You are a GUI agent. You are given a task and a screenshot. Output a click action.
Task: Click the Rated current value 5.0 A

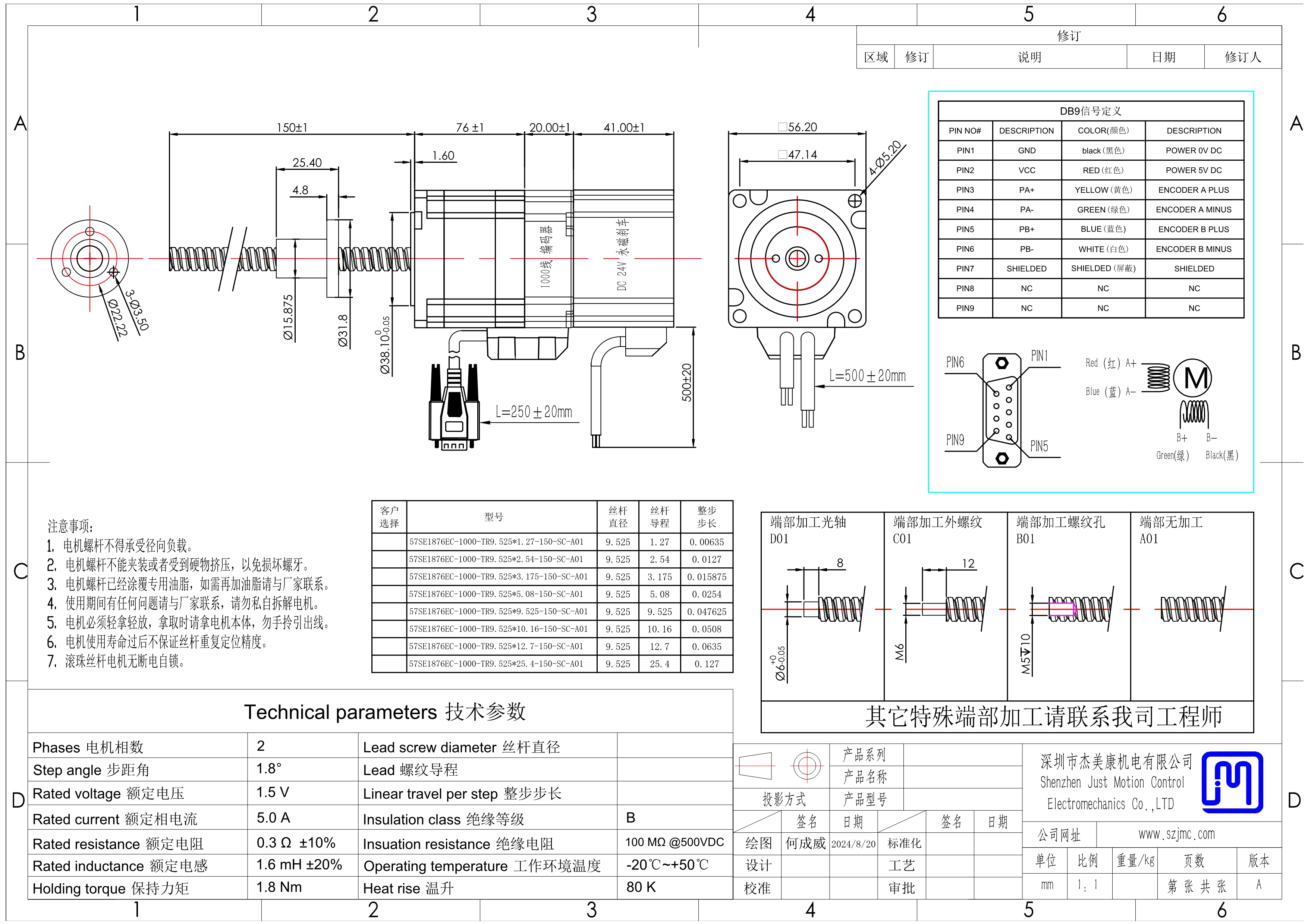coord(273,818)
